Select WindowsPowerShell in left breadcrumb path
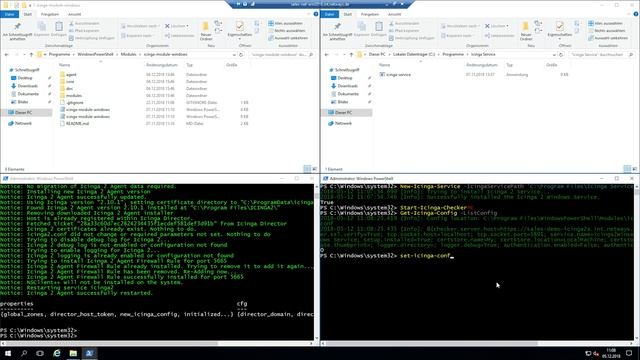 [x=95, y=54]
